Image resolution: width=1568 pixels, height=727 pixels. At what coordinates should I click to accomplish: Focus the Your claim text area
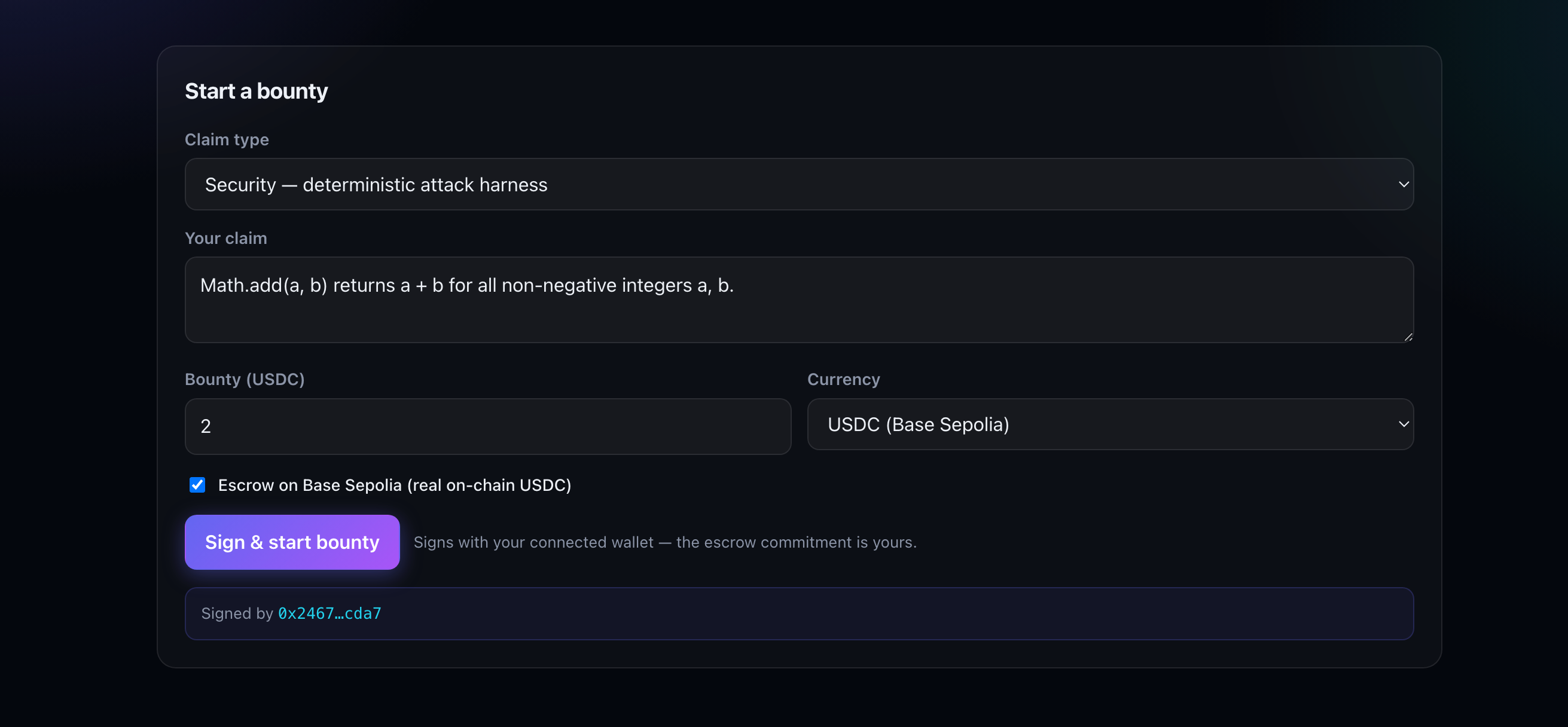click(798, 300)
